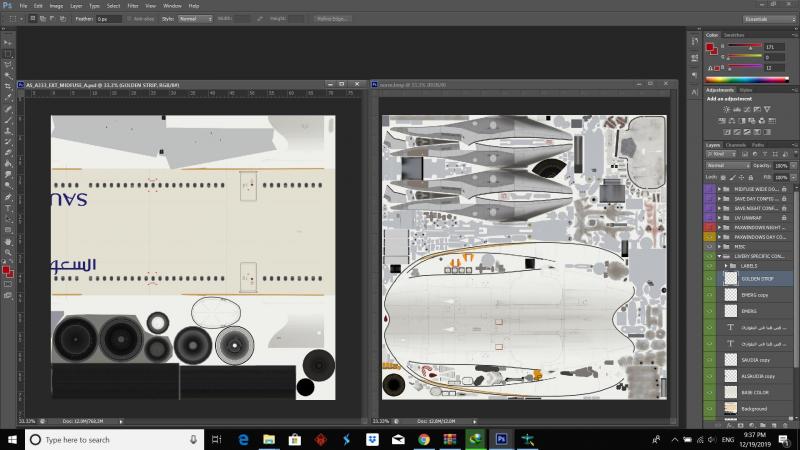This screenshot has height=450, width=800.
Task: Add a Curves adjustment
Action: 747,109
